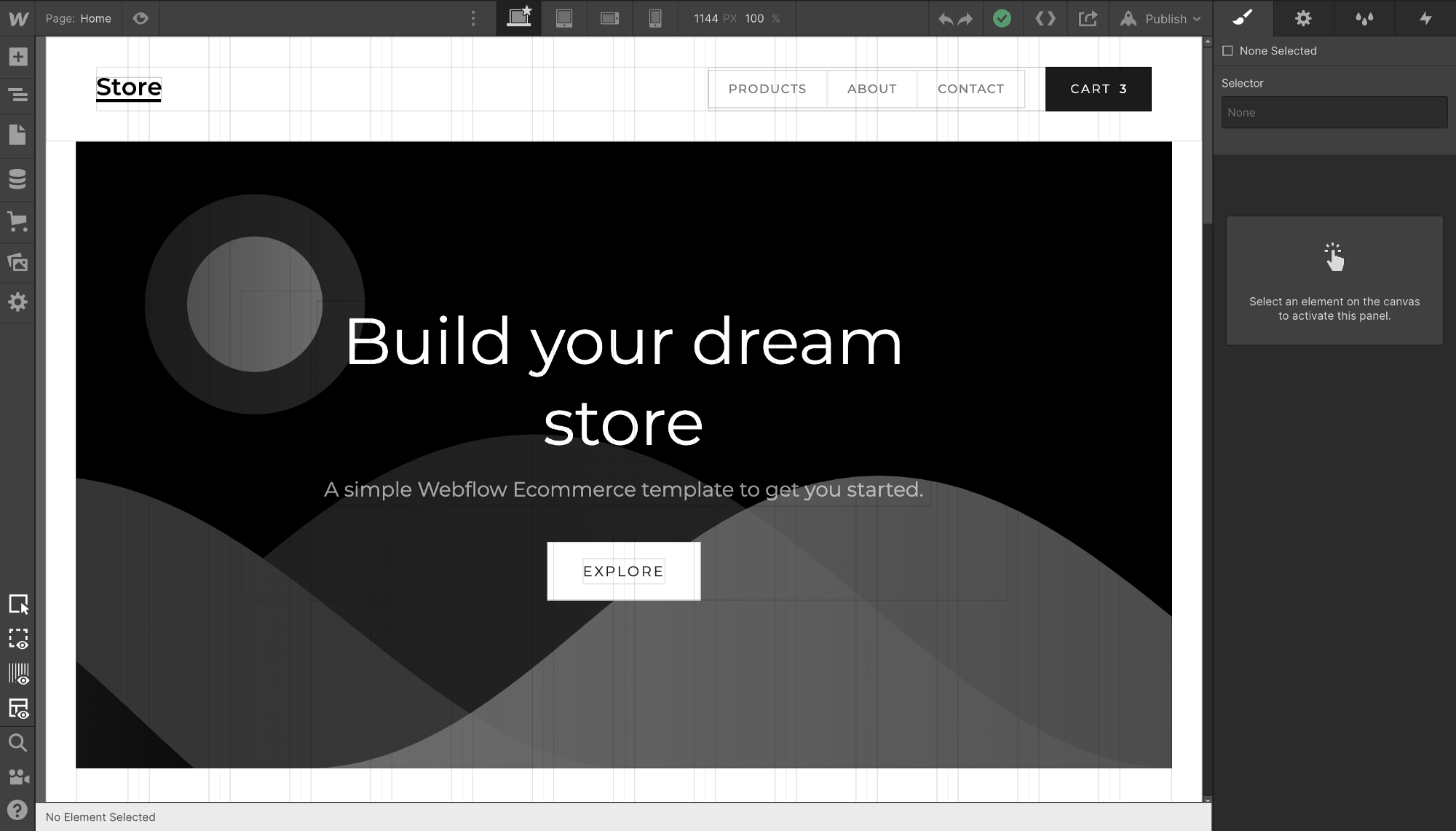The image size is (1456, 831).
Task: Click the EXPLORE button on canvas
Action: coord(623,571)
